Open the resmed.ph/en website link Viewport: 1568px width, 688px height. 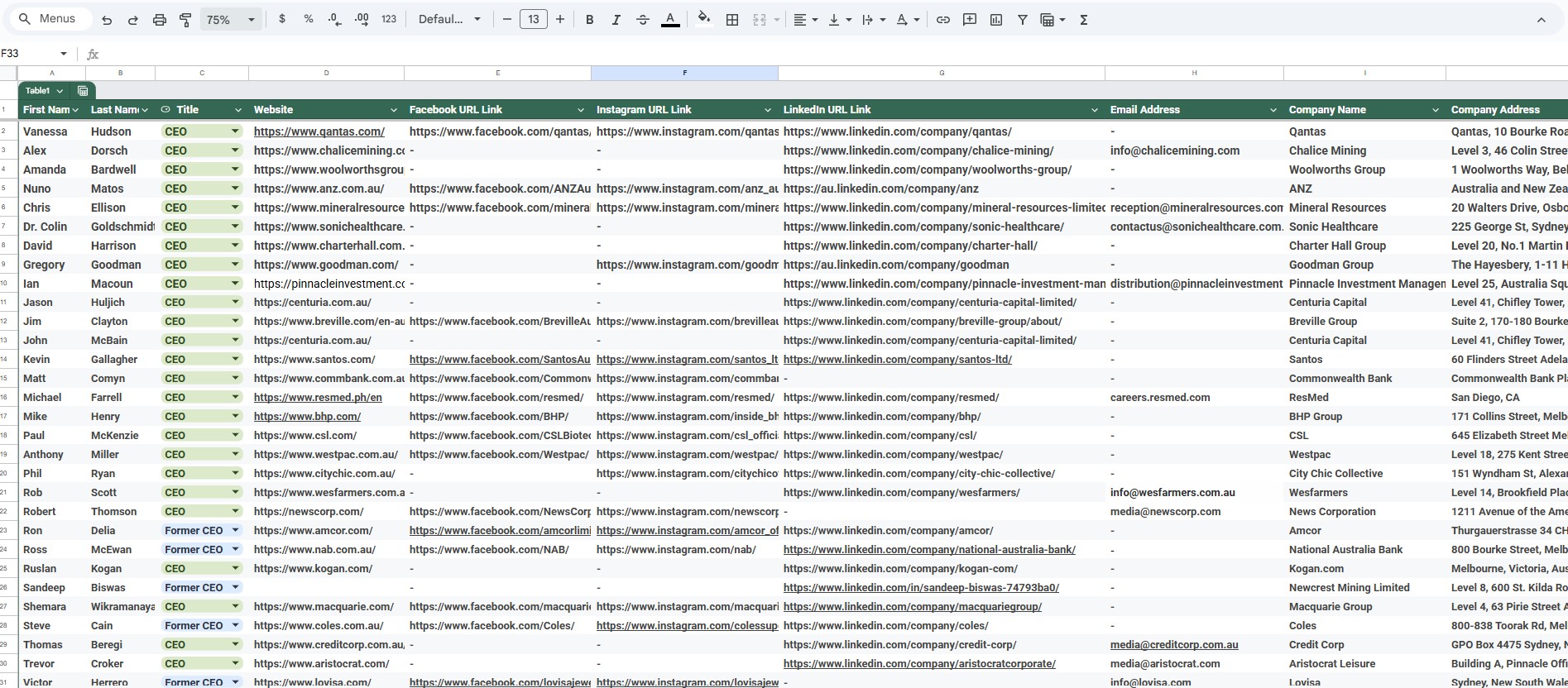point(318,398)
